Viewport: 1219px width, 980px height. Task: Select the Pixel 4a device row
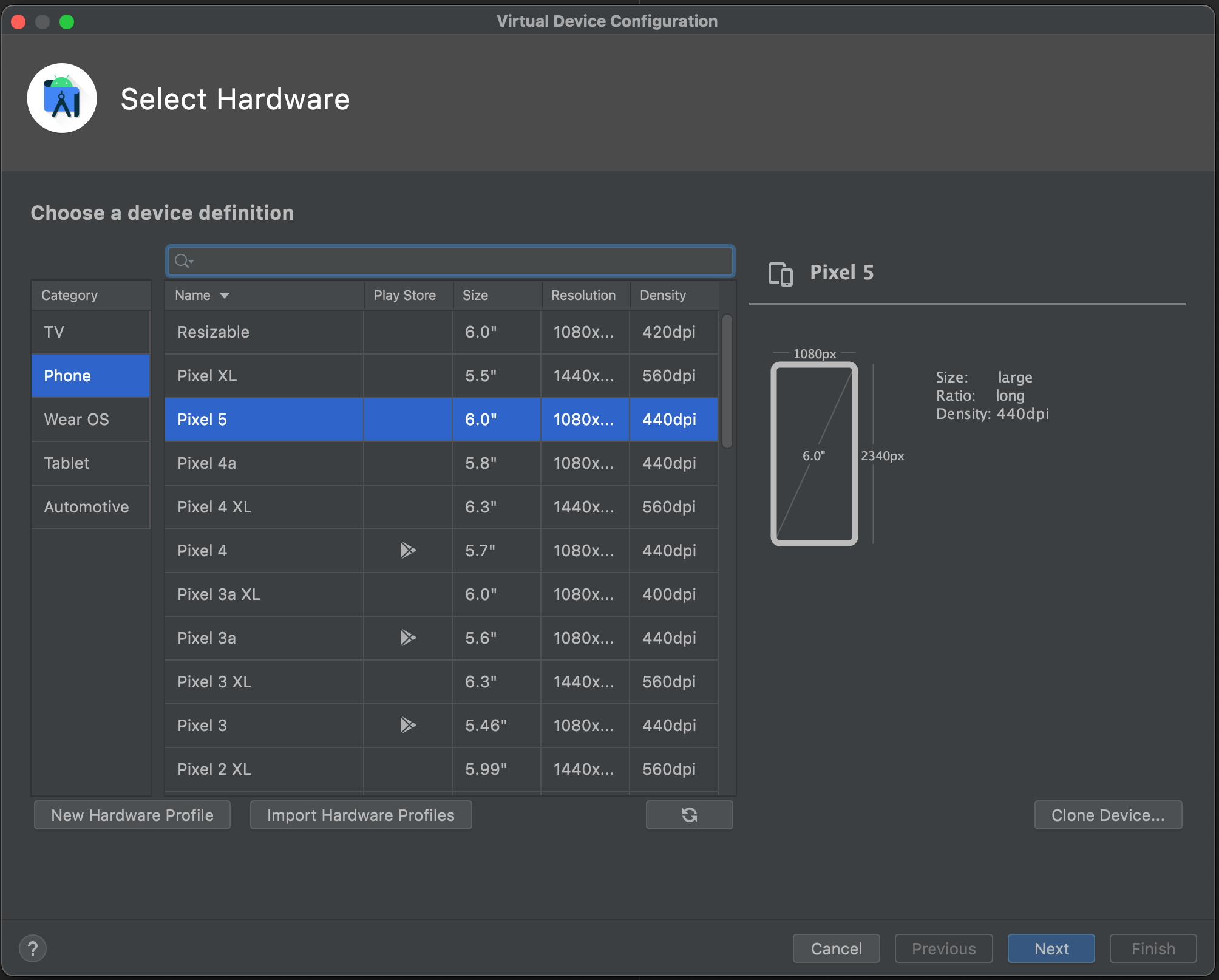[x=264, y=463]
